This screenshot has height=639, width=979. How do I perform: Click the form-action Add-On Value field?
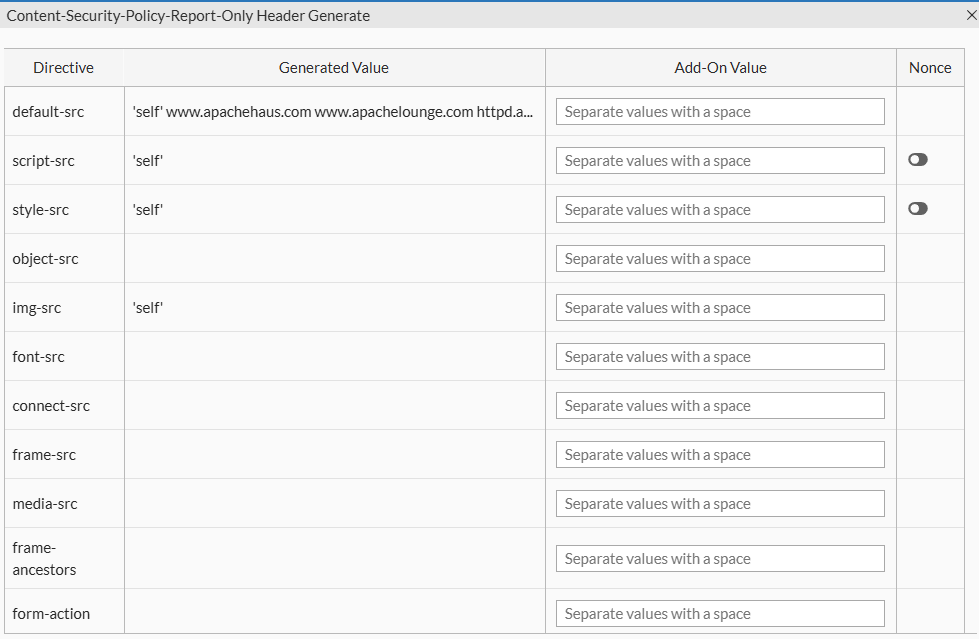point(720,614)
